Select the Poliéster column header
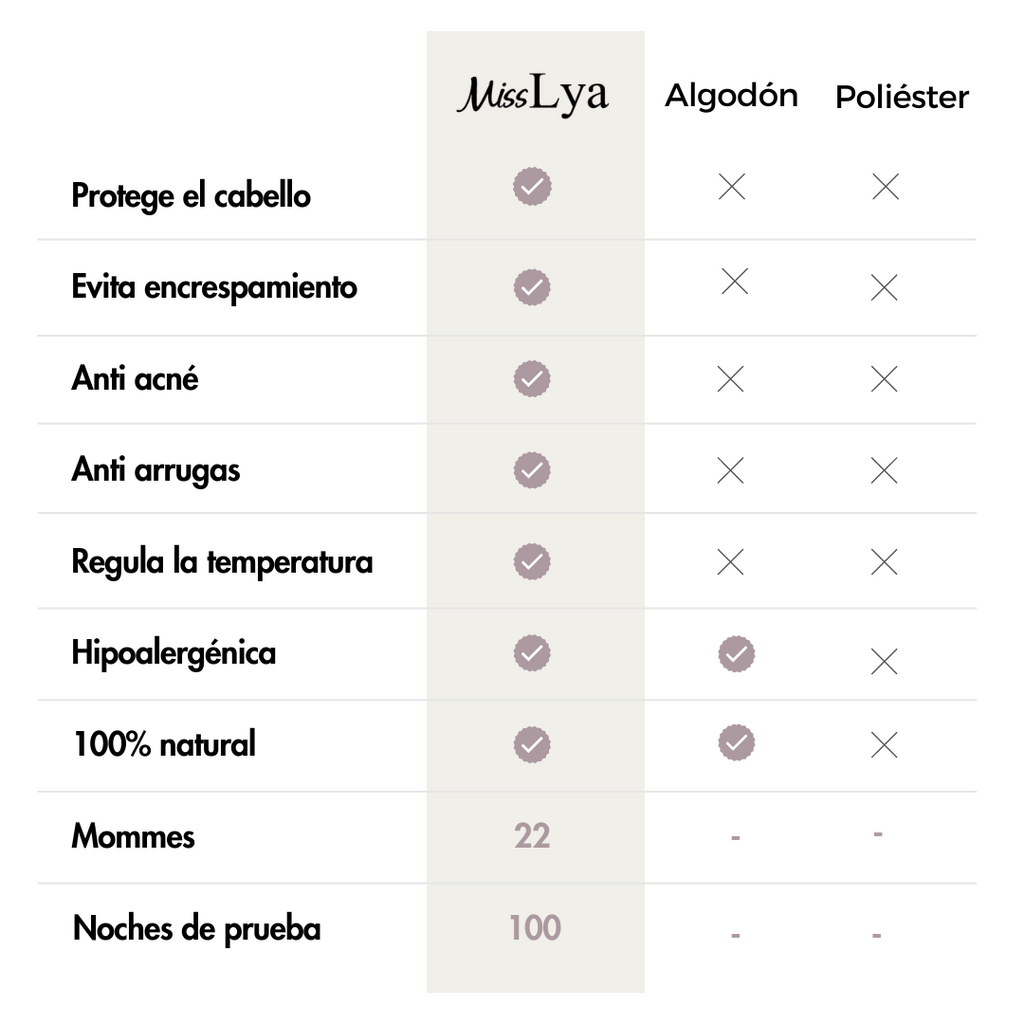Image resolution: width=1024 pixels, height=1024 pixels. [902, 97]
